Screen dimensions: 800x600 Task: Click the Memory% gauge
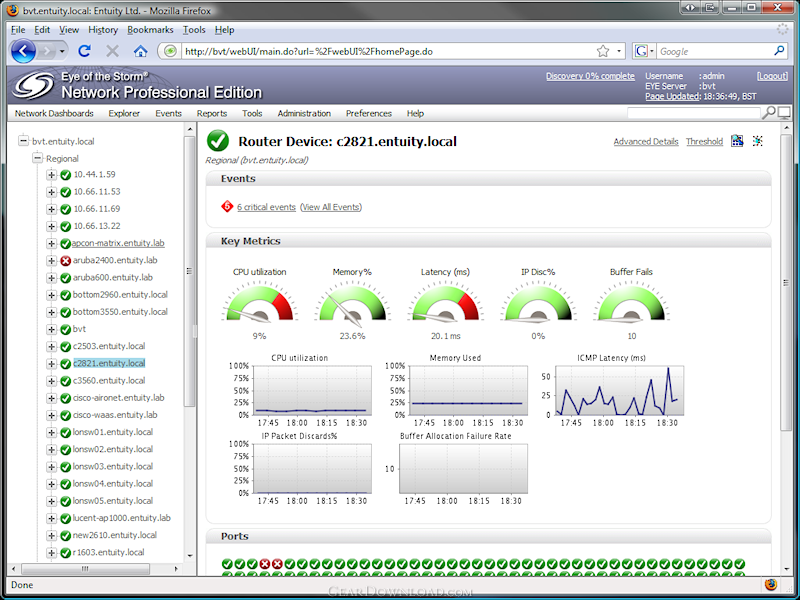tap(352, 305)
